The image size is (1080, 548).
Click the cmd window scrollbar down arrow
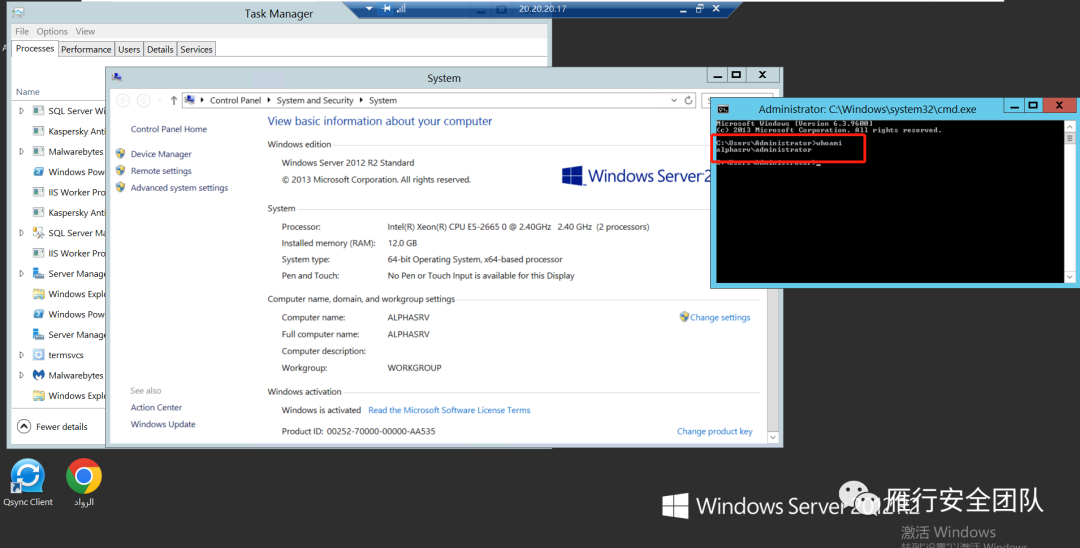[1070, 277]
